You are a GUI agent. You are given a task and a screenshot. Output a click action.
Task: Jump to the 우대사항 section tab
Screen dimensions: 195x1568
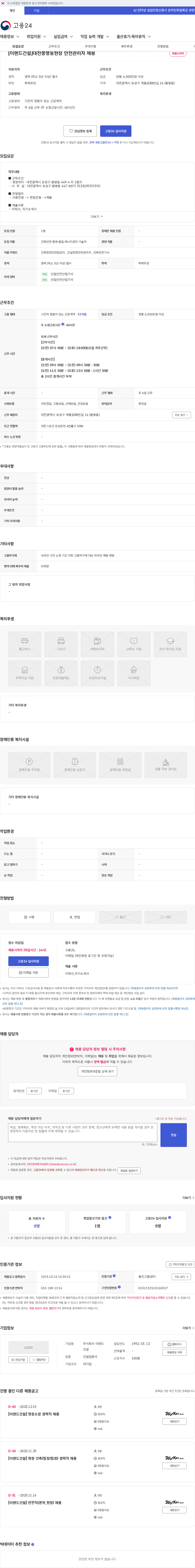click(90, 46)
